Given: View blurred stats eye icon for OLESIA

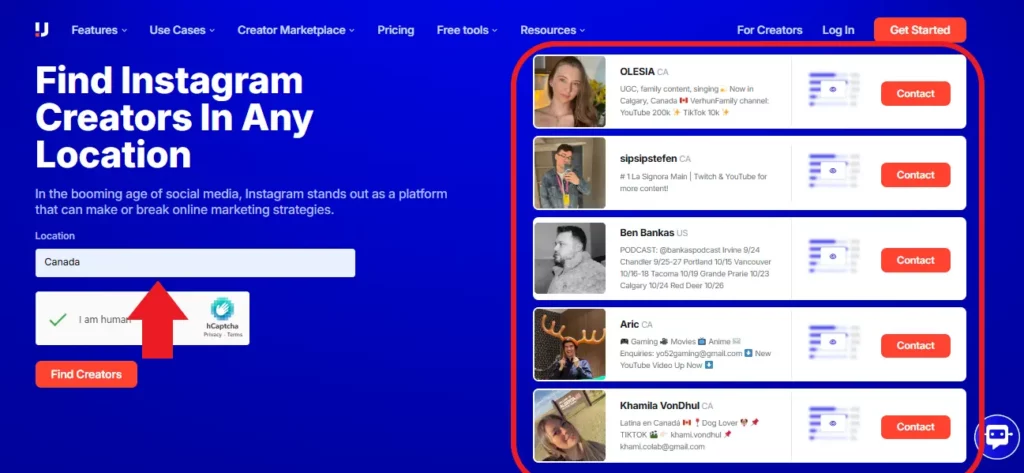Looking at the screenshot, I should click(x=833, y=89).
